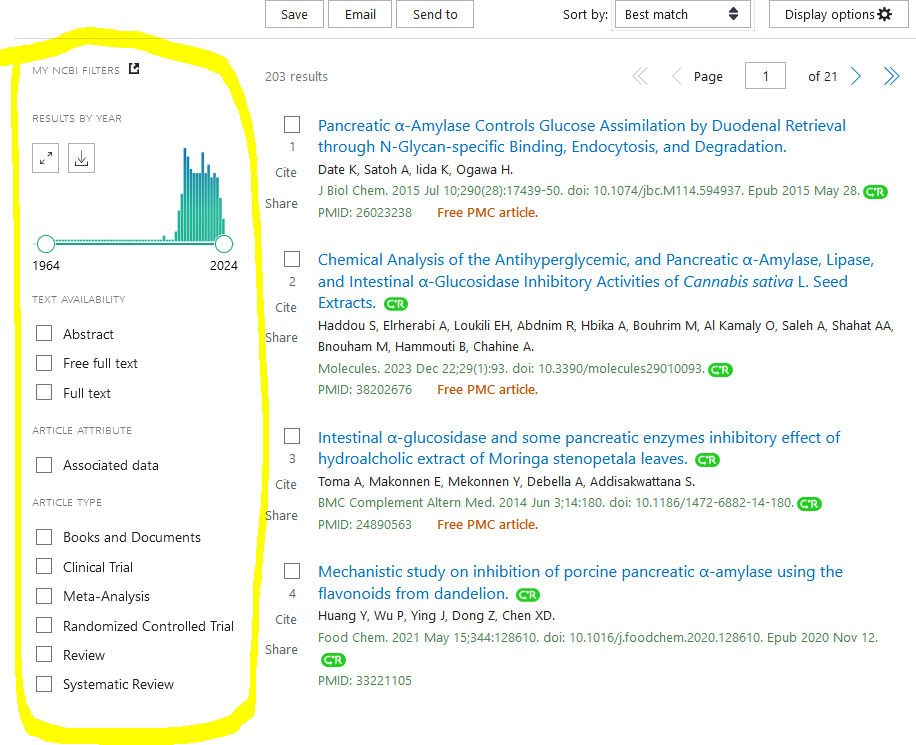916x745 pixels.
Task: Click the Save button
Action: pos(294,14)
